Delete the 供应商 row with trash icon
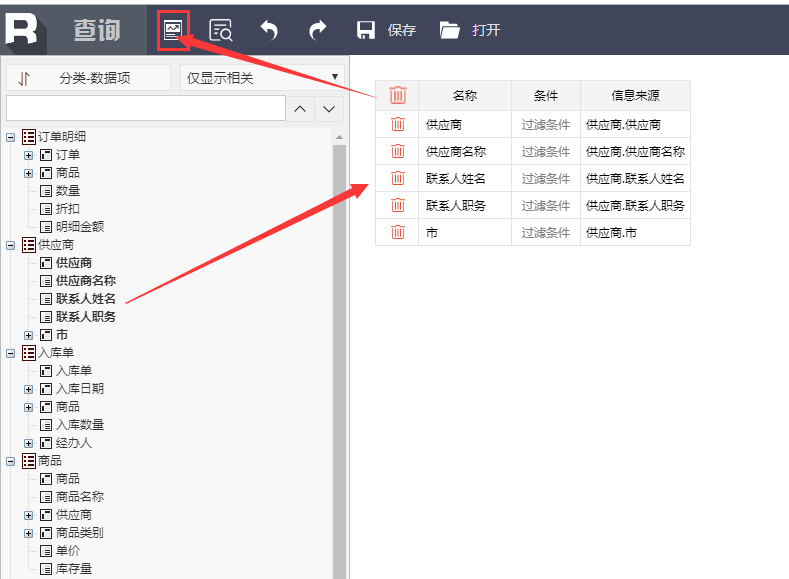This screenshot has width=789, height=579. coord(398,124)
